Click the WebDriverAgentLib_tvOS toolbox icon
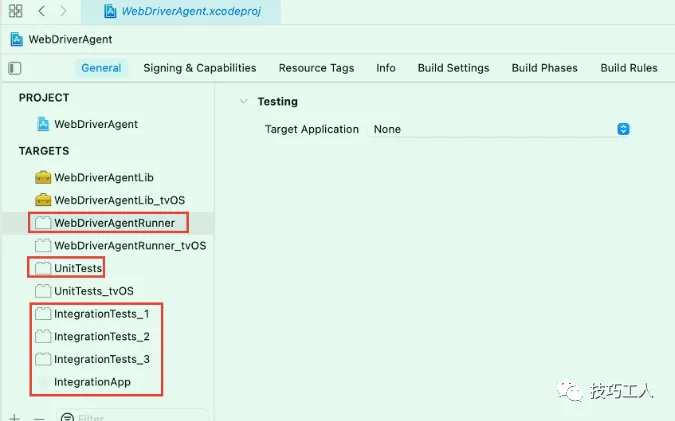Screen dimensions: 675x421 [x=43, y=200]
